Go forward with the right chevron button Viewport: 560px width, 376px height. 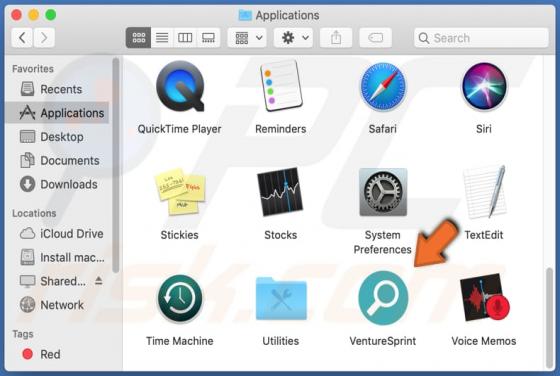[44, 37]
